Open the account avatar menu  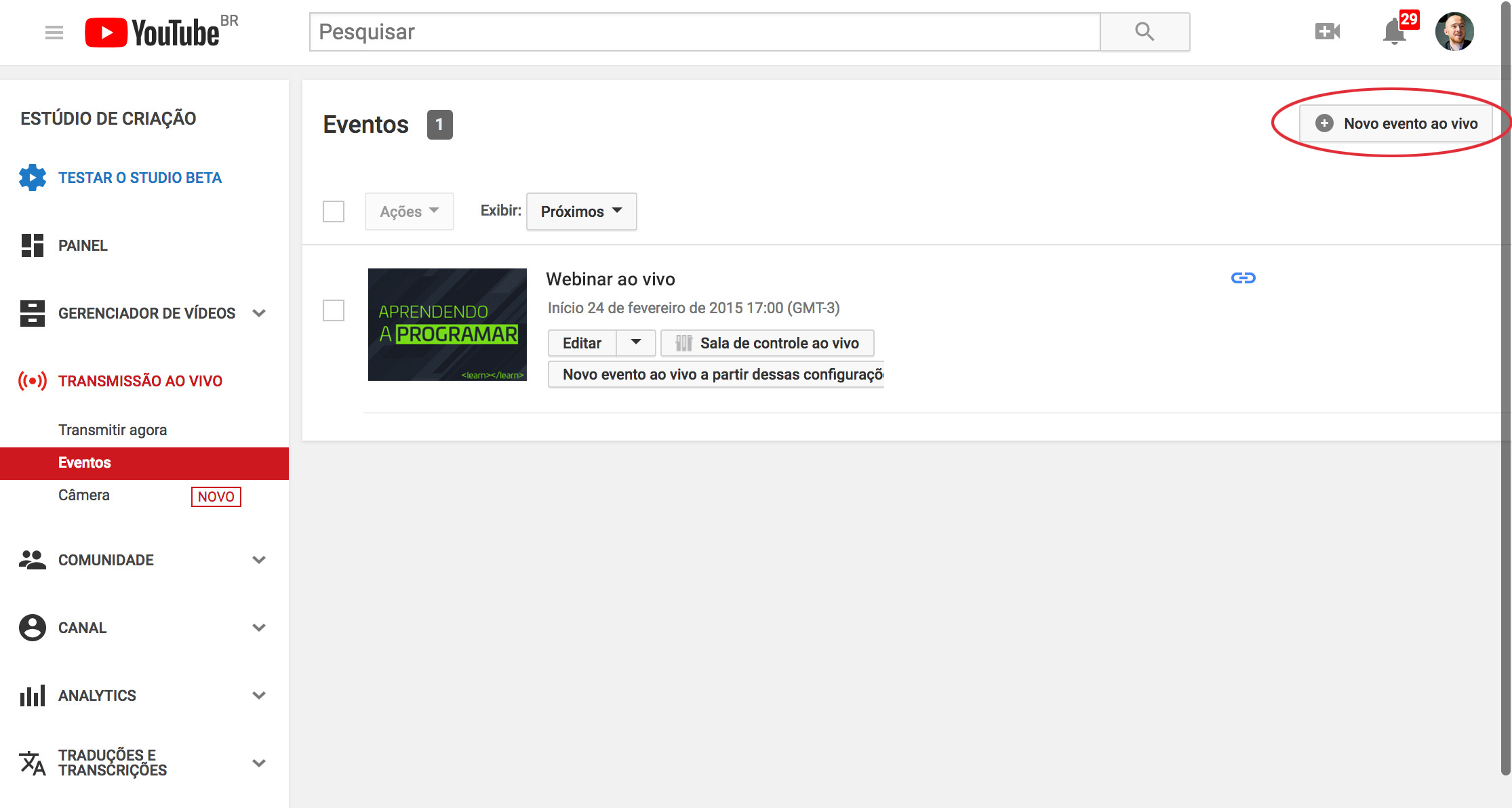click(1454, 32)
